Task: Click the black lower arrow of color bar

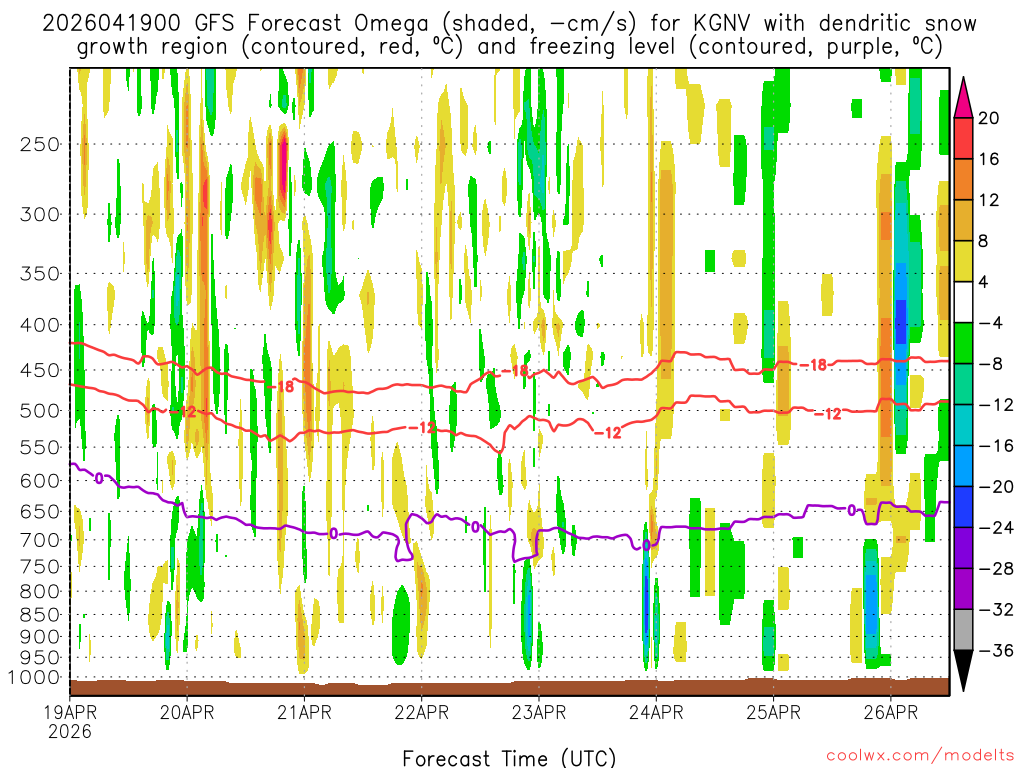Action: (x=963, y=671)
